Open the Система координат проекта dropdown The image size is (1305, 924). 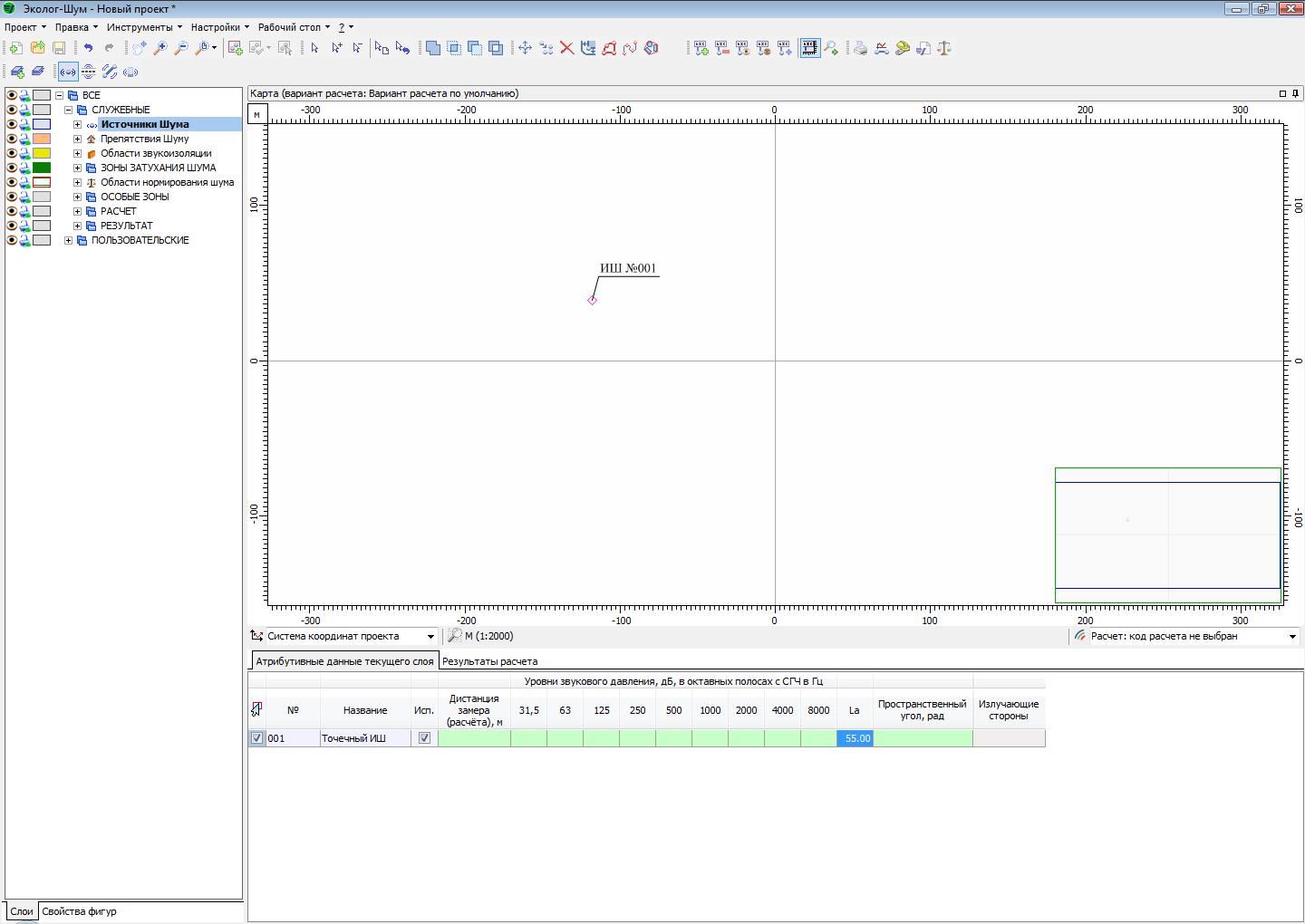click(x=430, y=637)
